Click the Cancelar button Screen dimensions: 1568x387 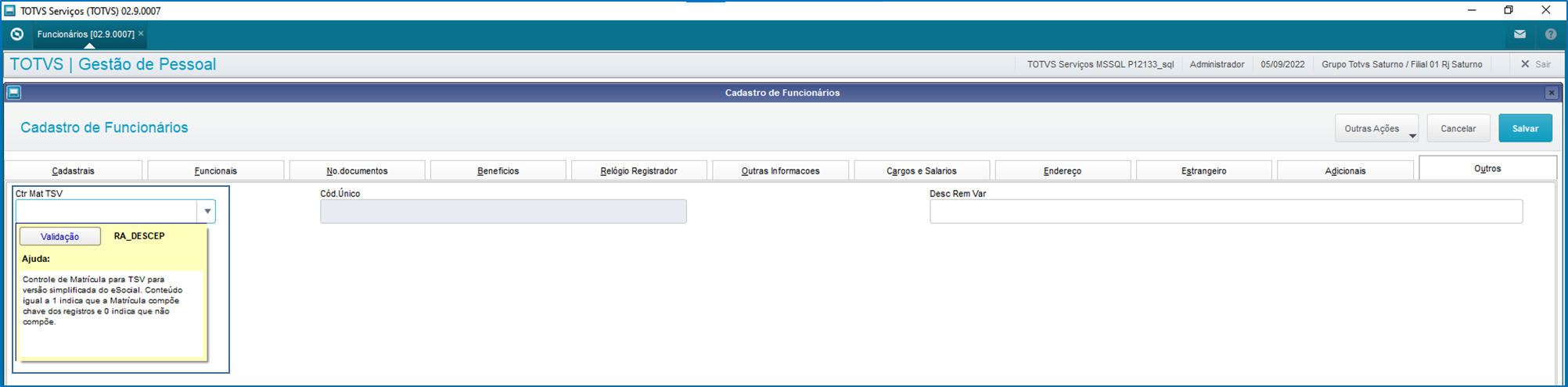coord(1458,128)
